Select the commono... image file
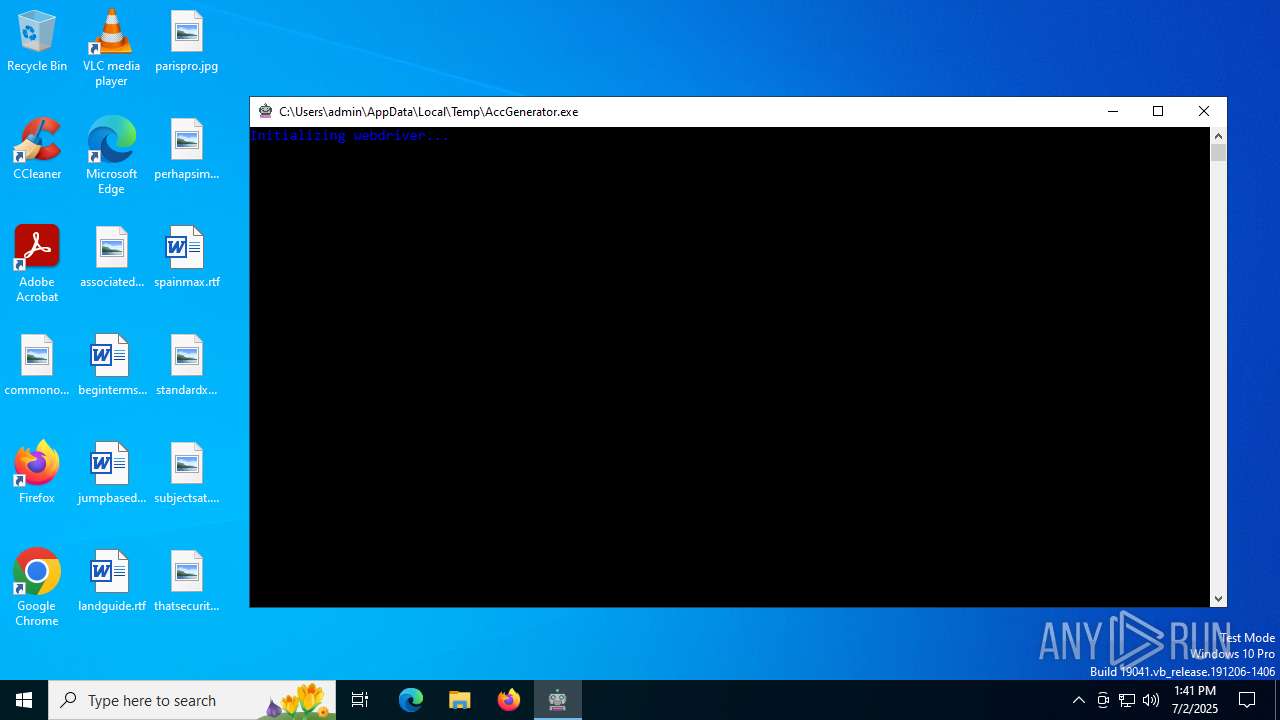This screenshot has height=720, width=1280. coord(37,365)
